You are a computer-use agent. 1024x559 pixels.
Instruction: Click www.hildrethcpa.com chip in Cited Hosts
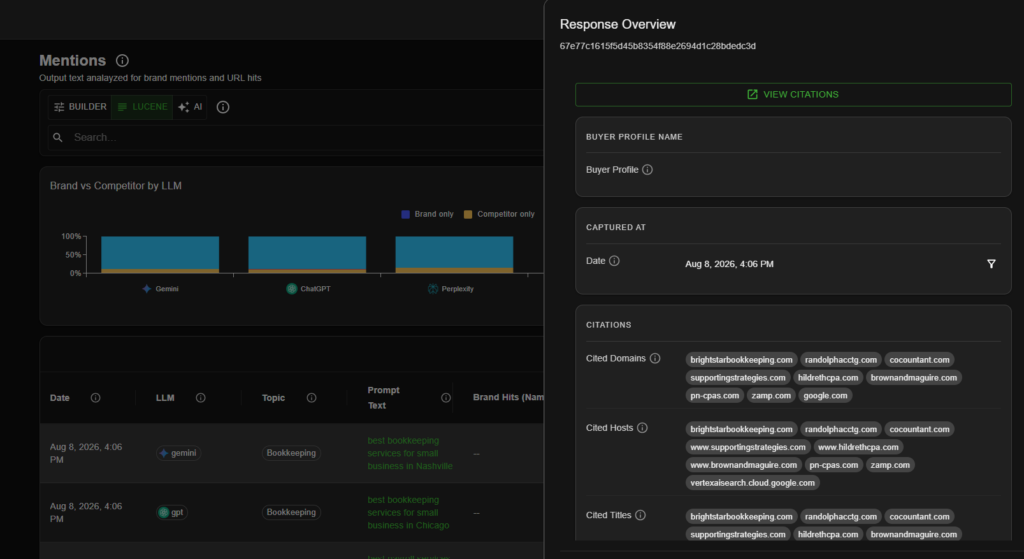pyautogui.click(x=858, y=447)
